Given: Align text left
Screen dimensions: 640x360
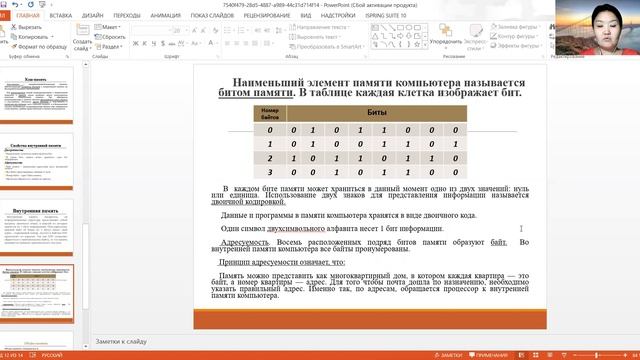Looking at the screenshot, I should (x=227, y=43).
